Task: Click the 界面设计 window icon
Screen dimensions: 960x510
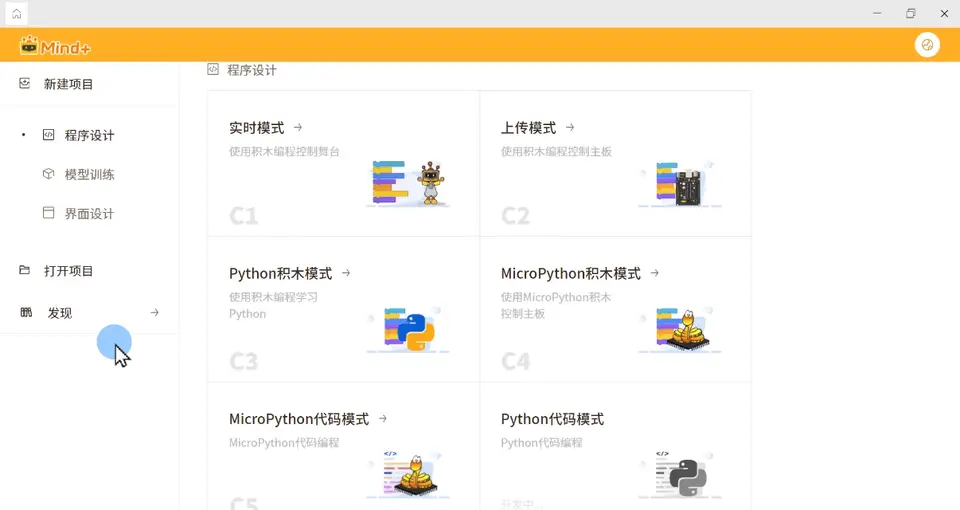Action: pos(48,213)
